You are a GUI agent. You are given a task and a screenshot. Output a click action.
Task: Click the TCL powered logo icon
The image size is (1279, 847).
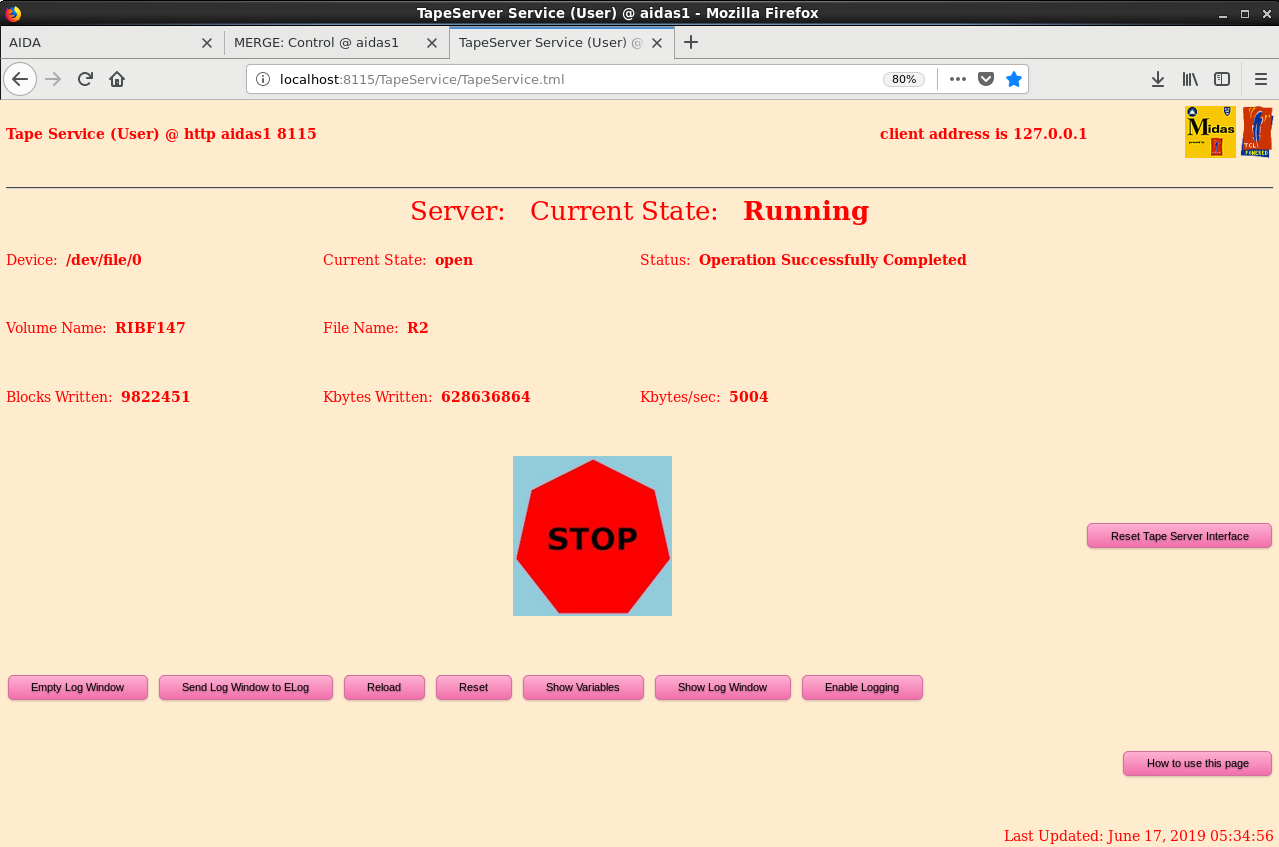[x=1257, y=132]
